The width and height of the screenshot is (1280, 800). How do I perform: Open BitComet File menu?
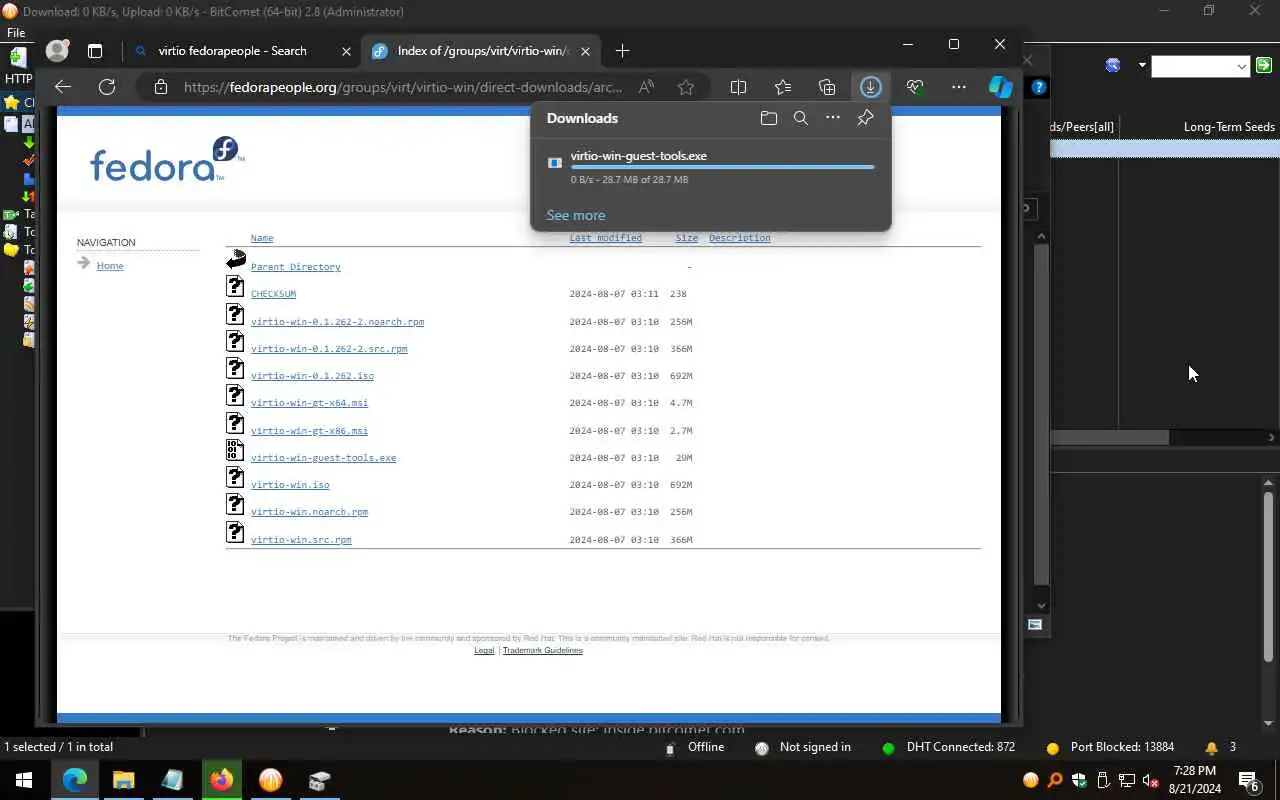coord(16,33)
